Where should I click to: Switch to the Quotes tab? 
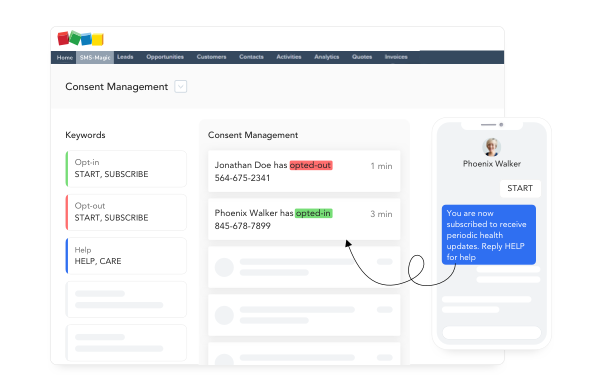point(362,57)
